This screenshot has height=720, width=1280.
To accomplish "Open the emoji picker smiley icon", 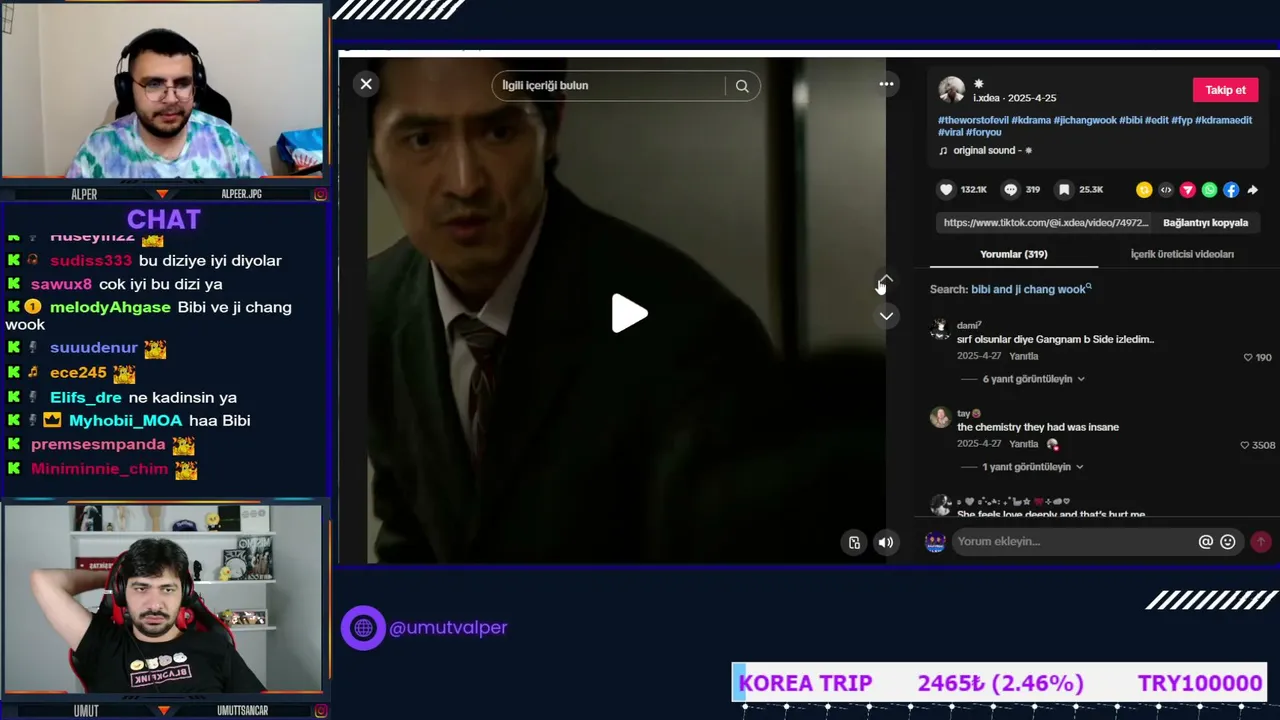I will coord(1228,542).
